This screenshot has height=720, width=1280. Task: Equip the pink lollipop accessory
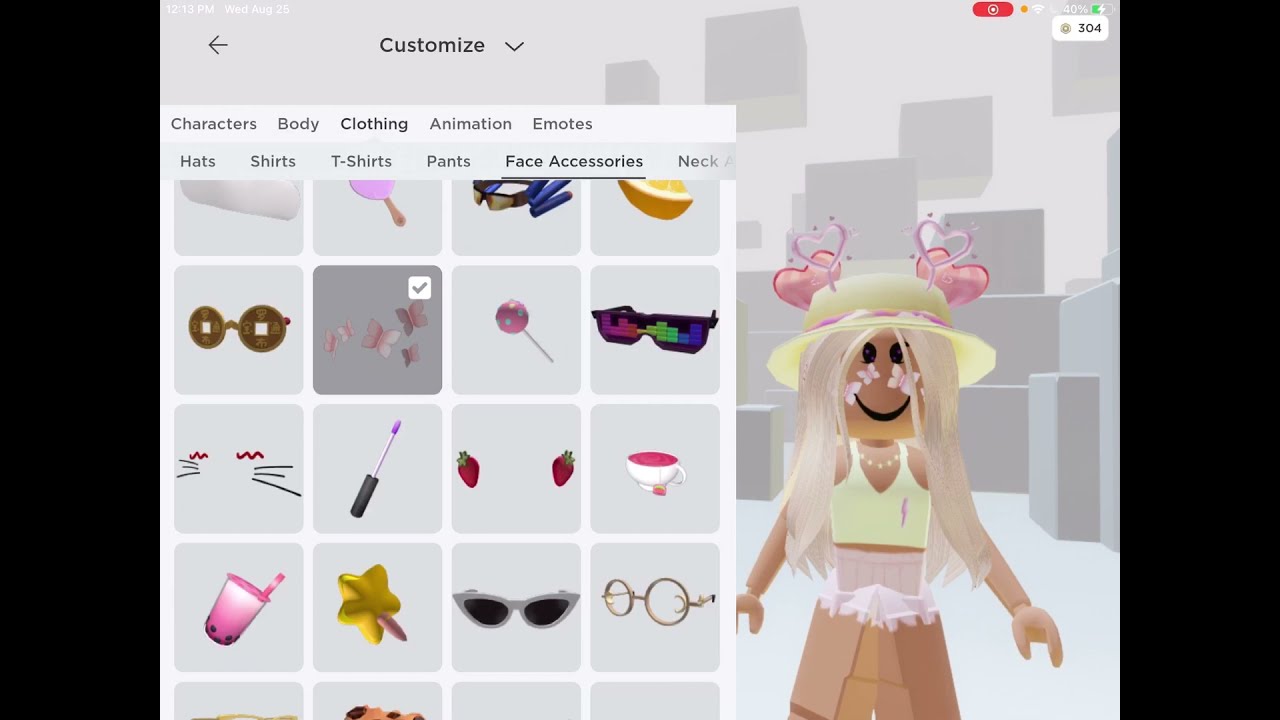516,330
